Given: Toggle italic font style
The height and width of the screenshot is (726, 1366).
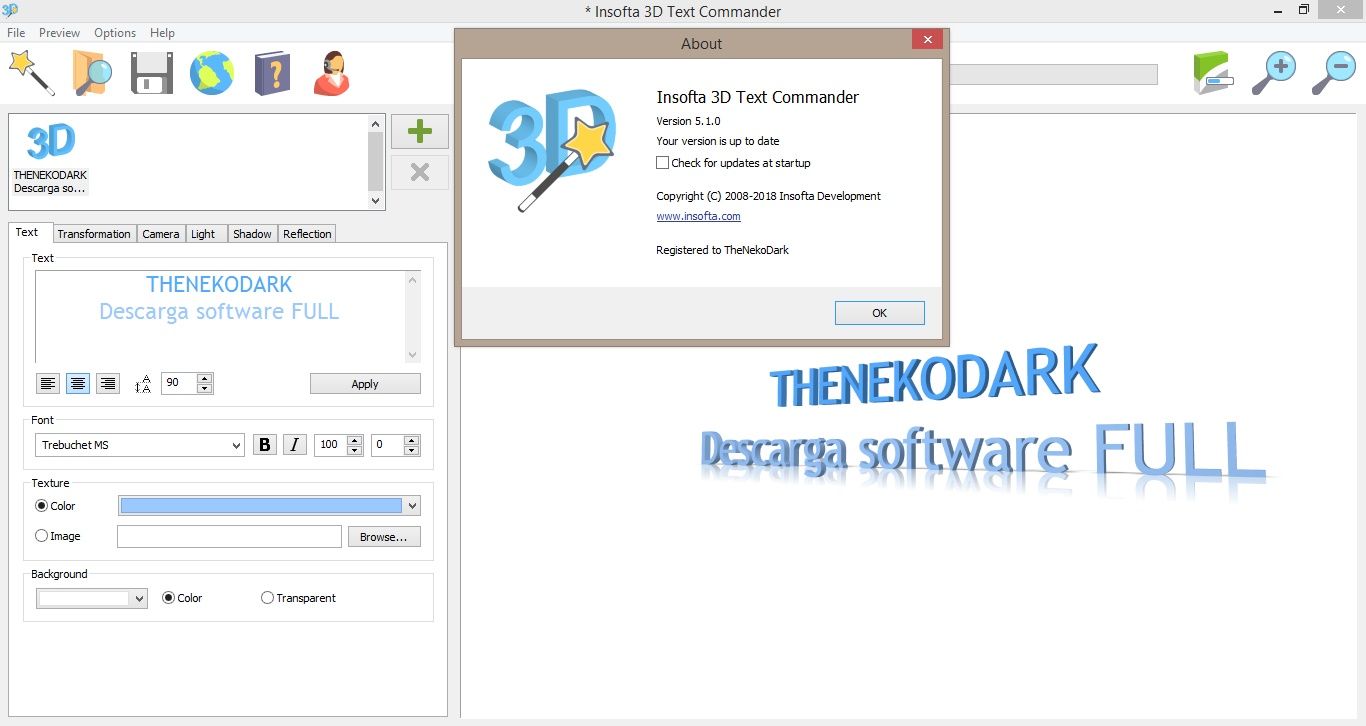Looking at the screenshot, I should (x=294, y=445).
